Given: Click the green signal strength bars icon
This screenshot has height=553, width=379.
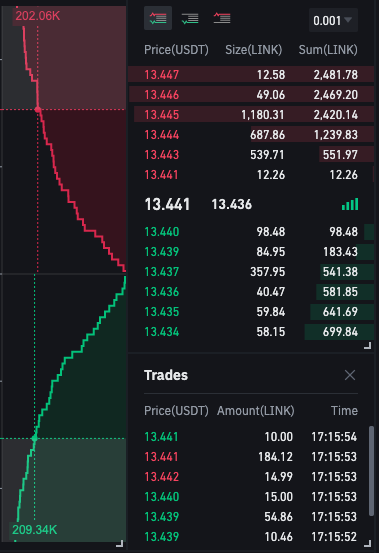Looking at the screenshot, I should (350, 204).
